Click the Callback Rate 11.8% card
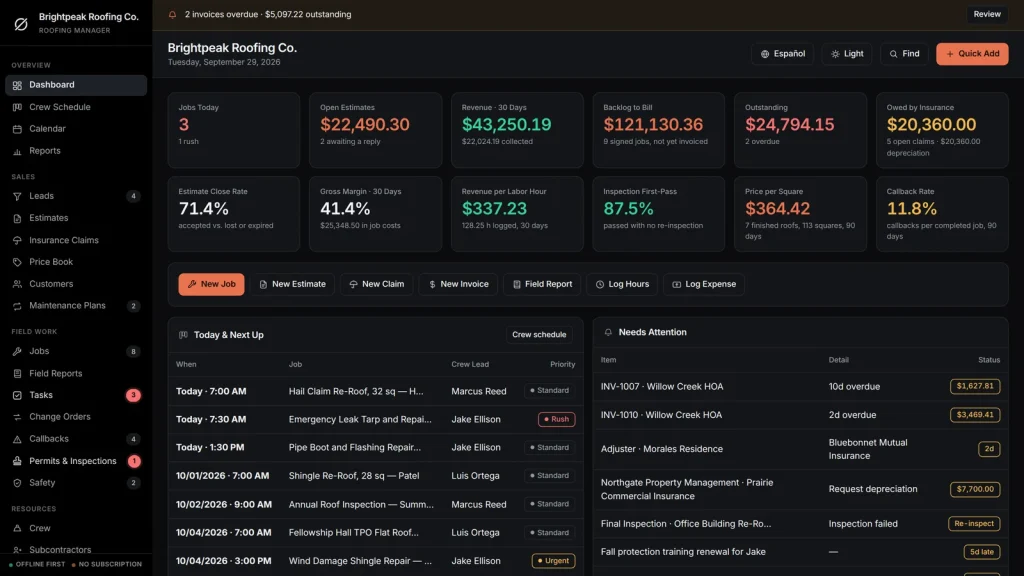This screenshot has width=1024, height=576. point(942,214)
